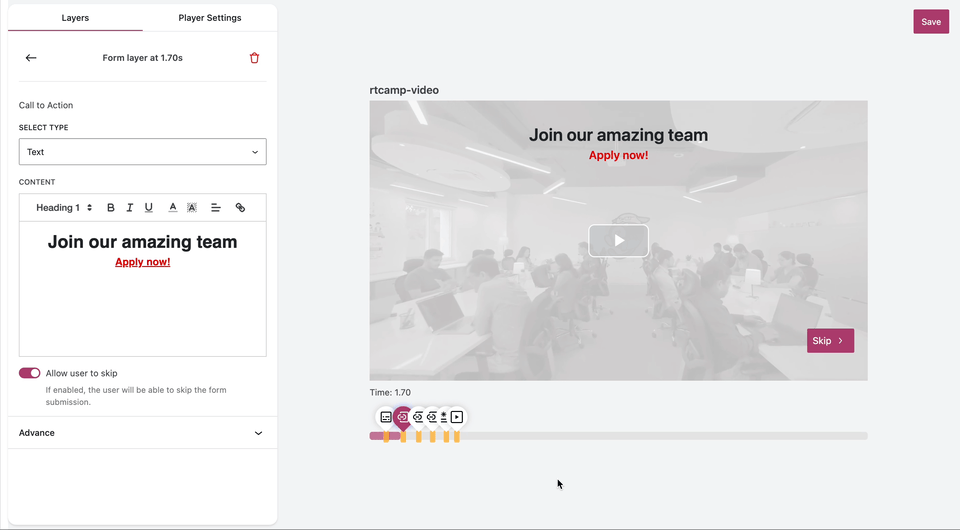Screen dimensions: 960x530
Task: Click the back arrow in layer header
Action: click(x=31, y=58)
